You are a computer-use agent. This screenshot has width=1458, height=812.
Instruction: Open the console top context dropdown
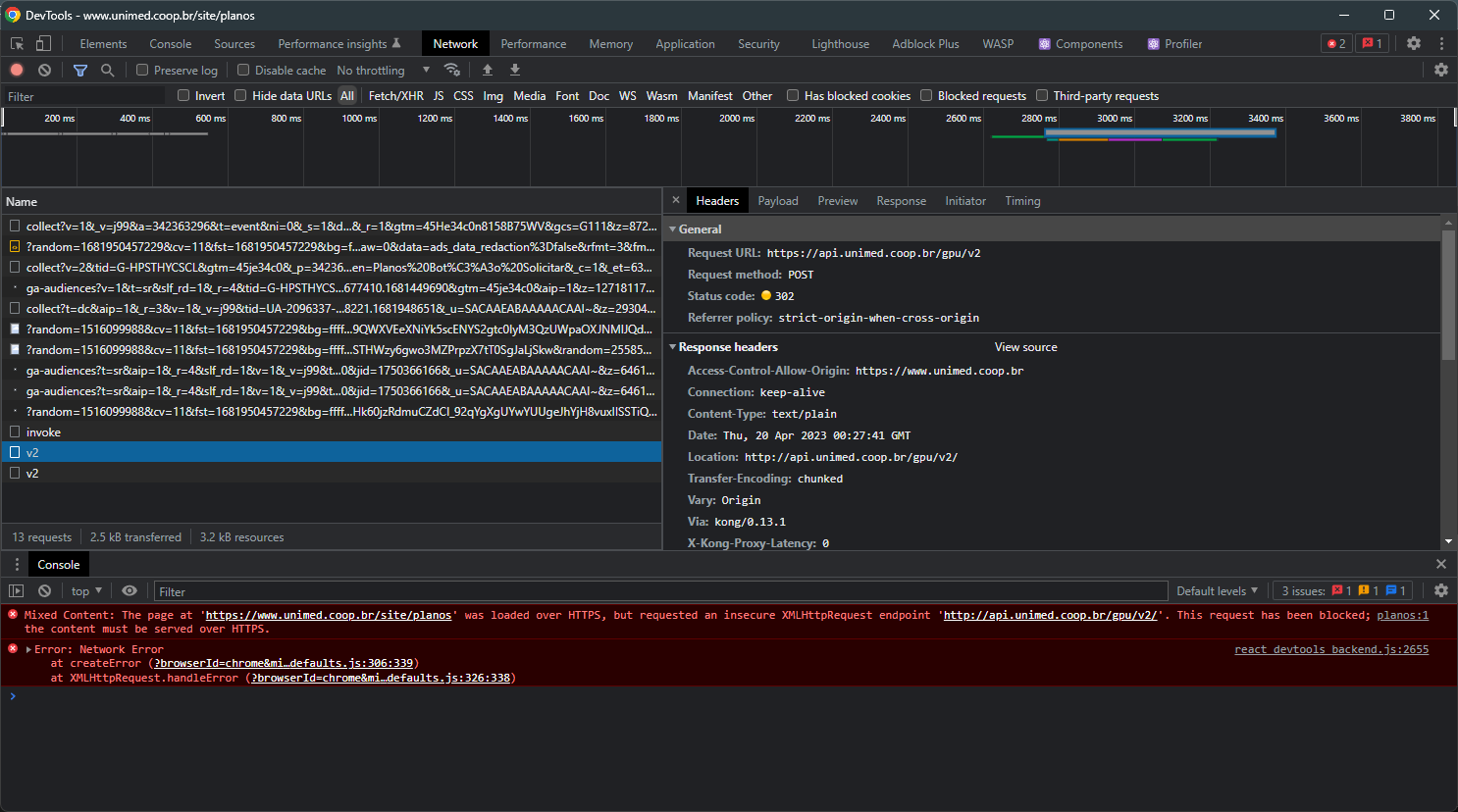86,590
